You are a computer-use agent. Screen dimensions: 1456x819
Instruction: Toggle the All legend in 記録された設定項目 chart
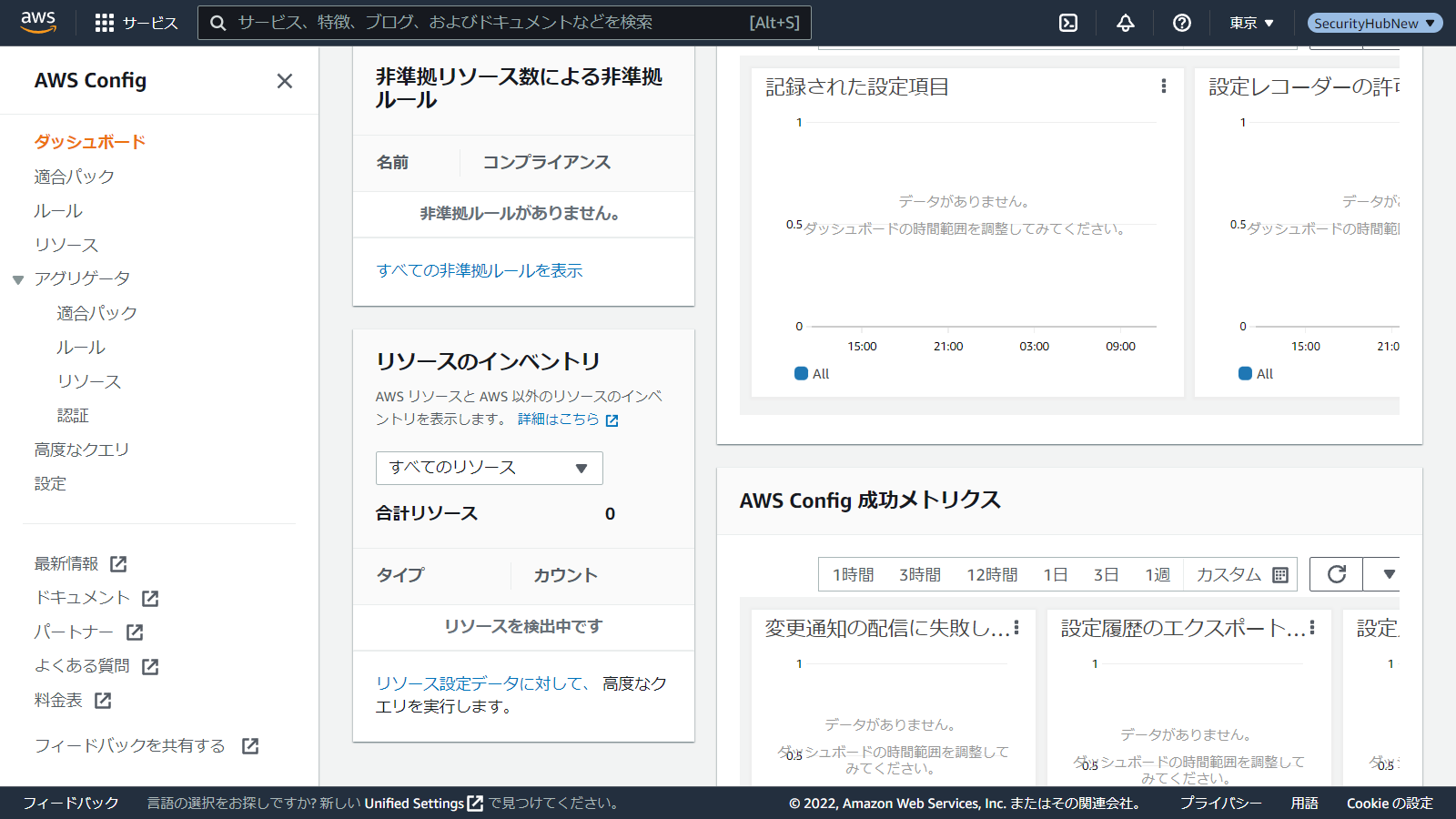pos(811,373)
